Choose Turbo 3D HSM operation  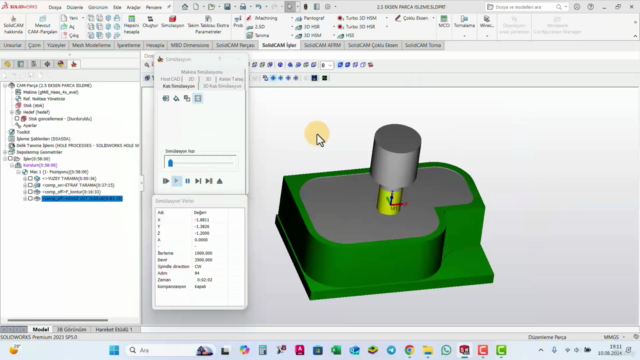[x=357, y=18]
